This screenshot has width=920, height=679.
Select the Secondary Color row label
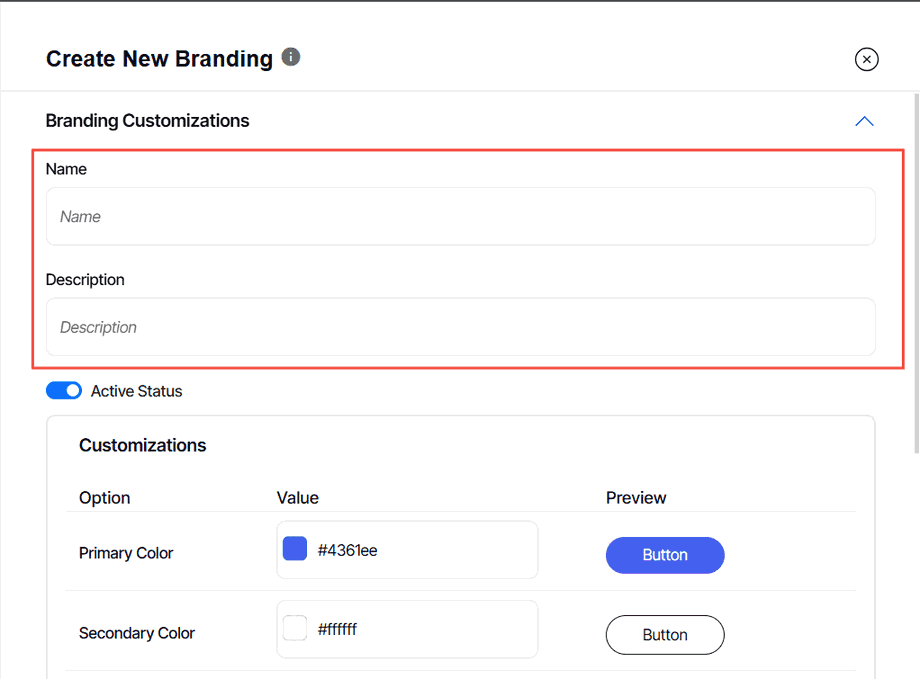click(x=137, y=633)
